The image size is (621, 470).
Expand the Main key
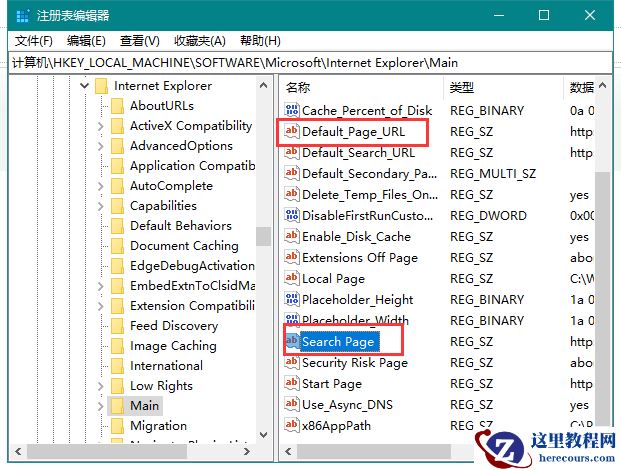click(100, 406)
